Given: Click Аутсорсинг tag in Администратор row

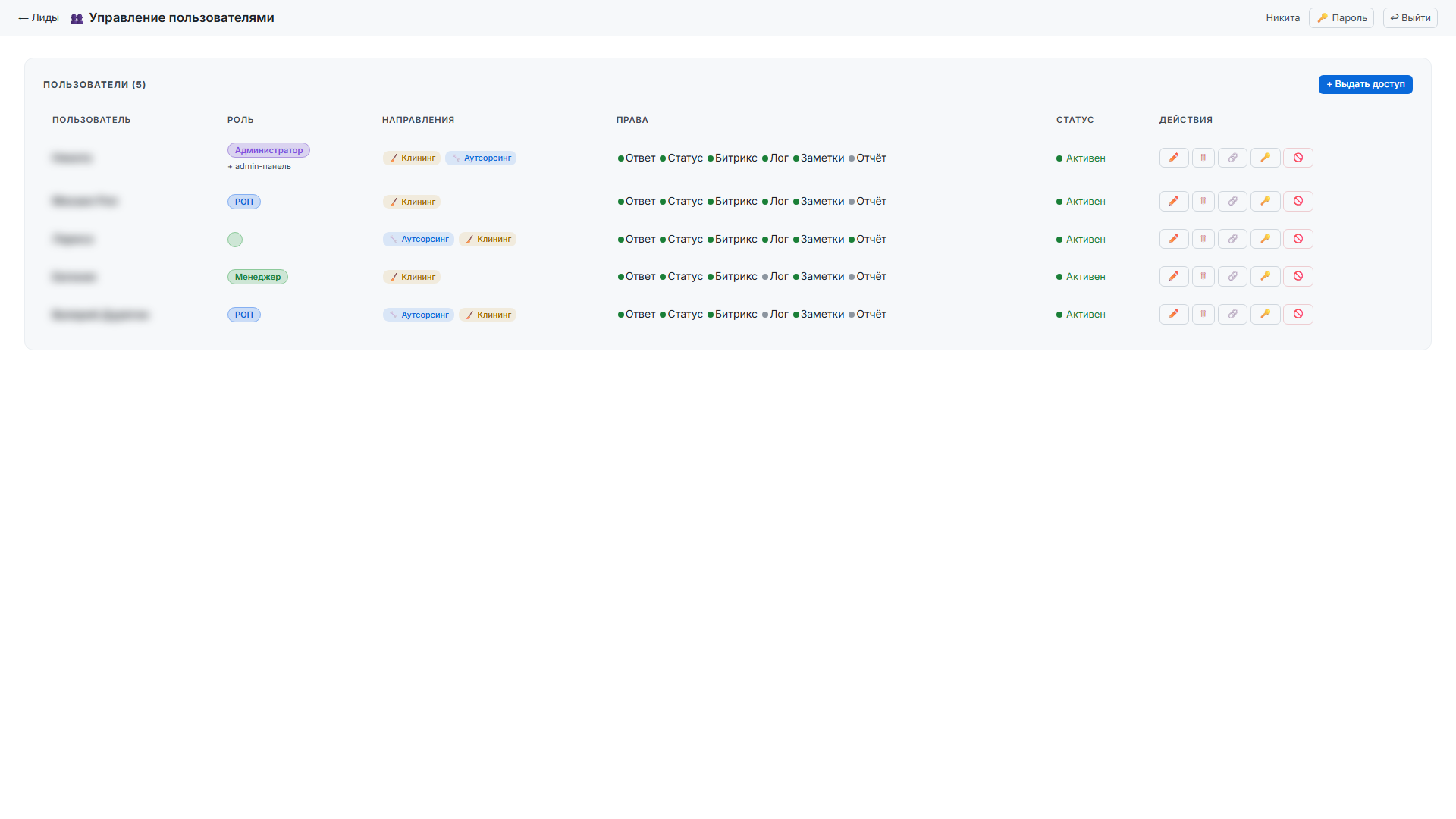Looking at the screenshot, I should coord(481,158).
